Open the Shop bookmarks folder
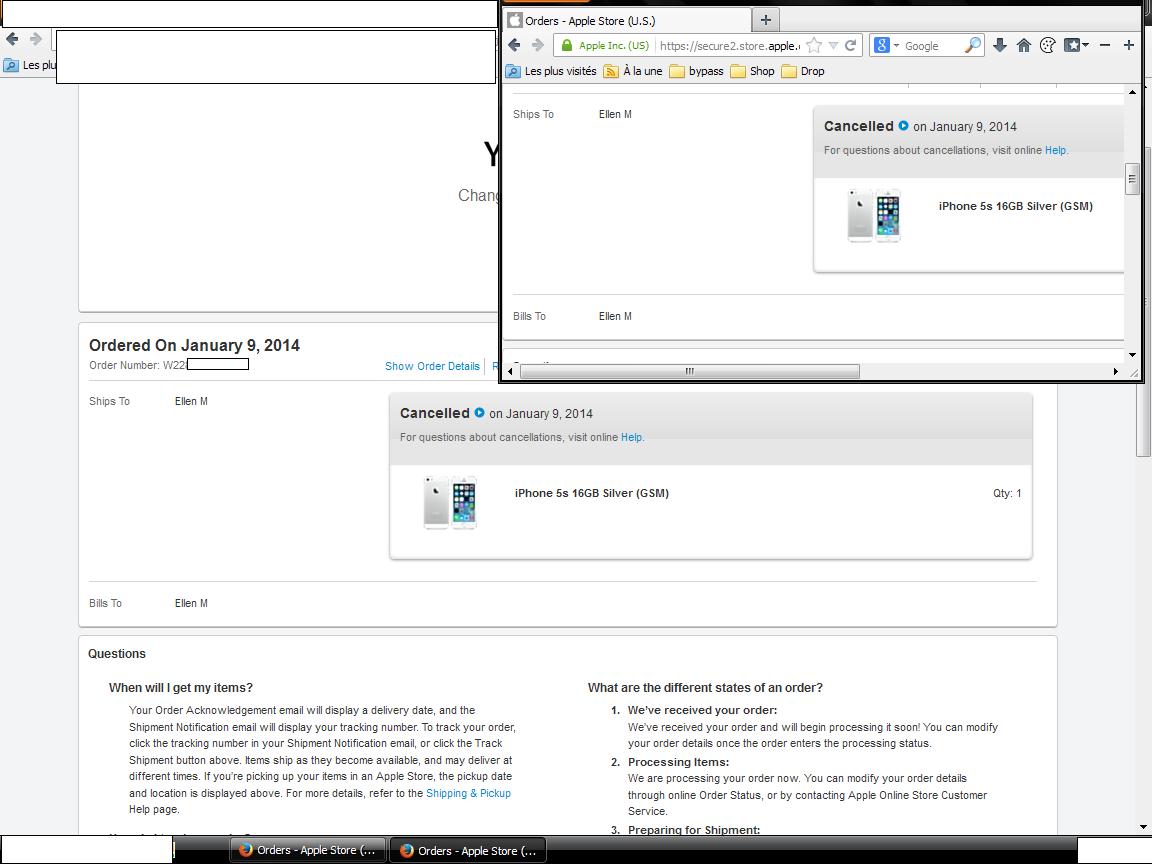The height and width of the screenshot is (864, 1152). pos(752,71)
